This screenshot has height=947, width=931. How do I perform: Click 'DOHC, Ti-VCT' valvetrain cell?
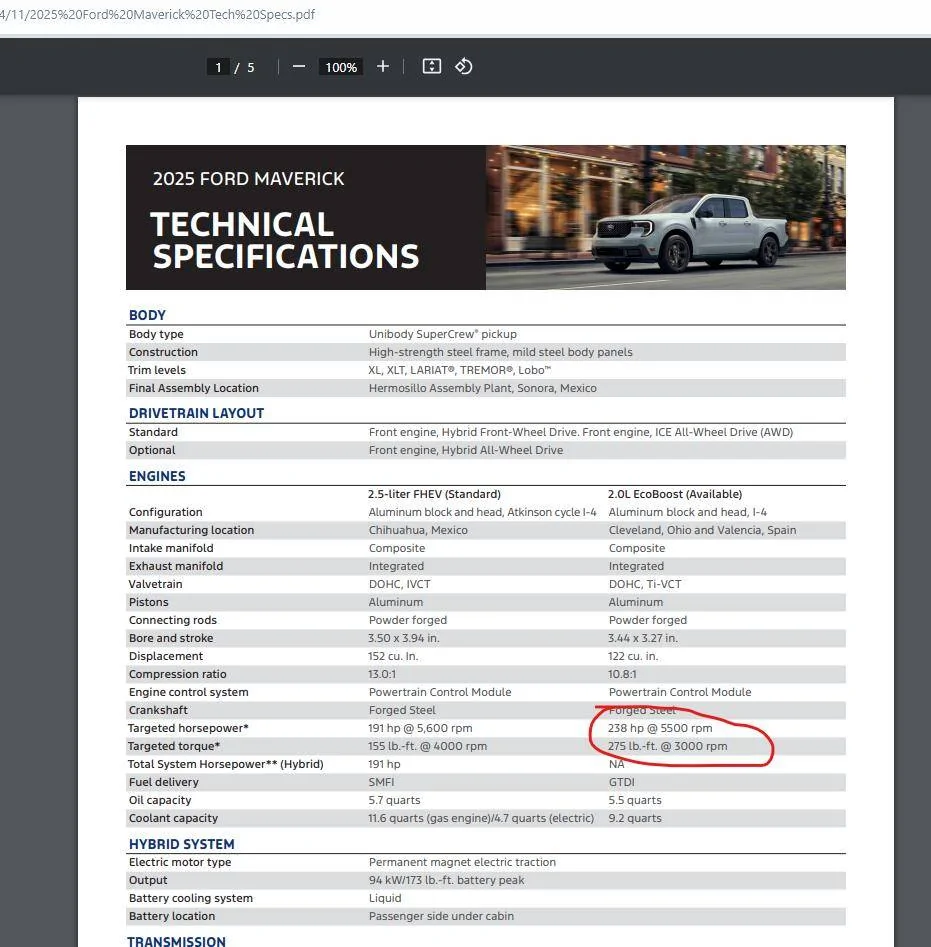pos(645,584)
